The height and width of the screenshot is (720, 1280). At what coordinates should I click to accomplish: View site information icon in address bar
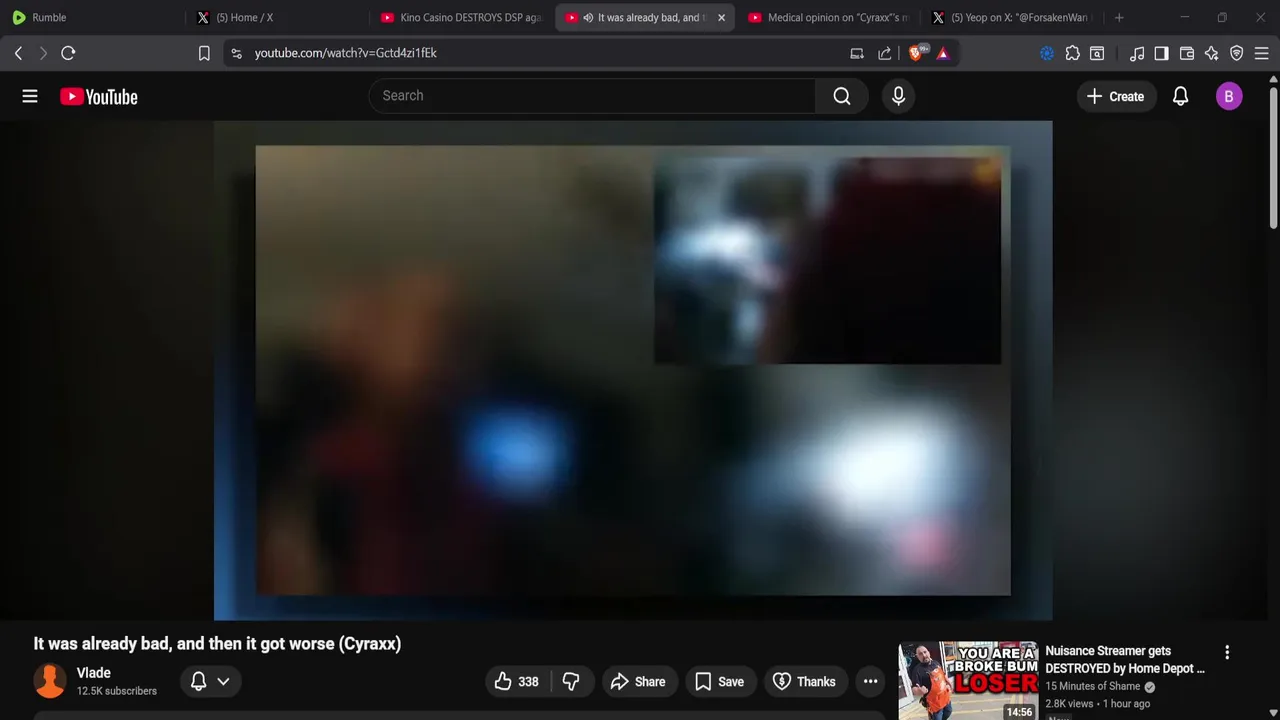tap(236, 53)
